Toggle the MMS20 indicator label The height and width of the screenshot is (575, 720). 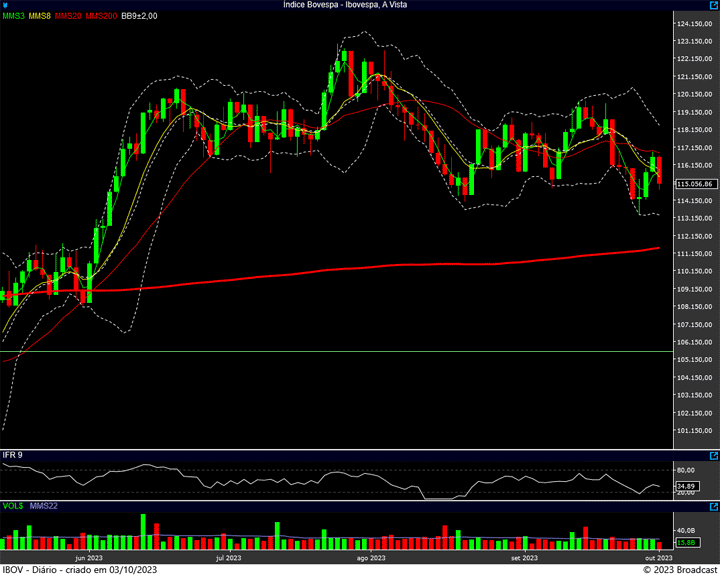[68, 16]
